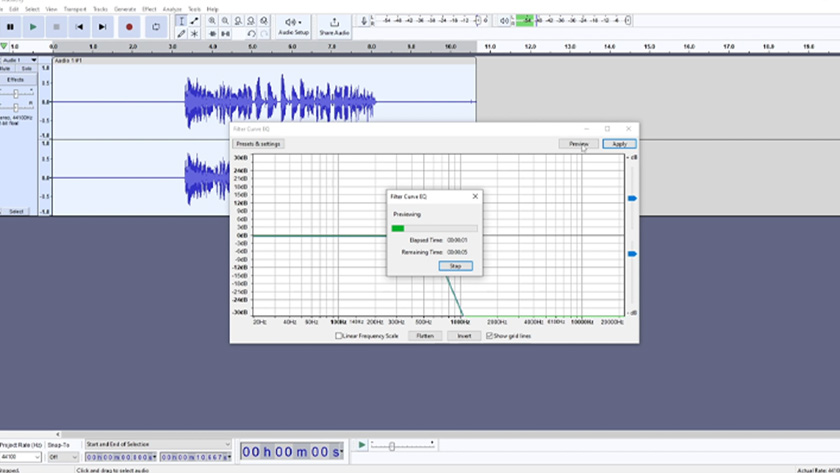This screenshot has height=473, width=840.
Task: Click the Share Audio icon
Action: click(334, 24)
